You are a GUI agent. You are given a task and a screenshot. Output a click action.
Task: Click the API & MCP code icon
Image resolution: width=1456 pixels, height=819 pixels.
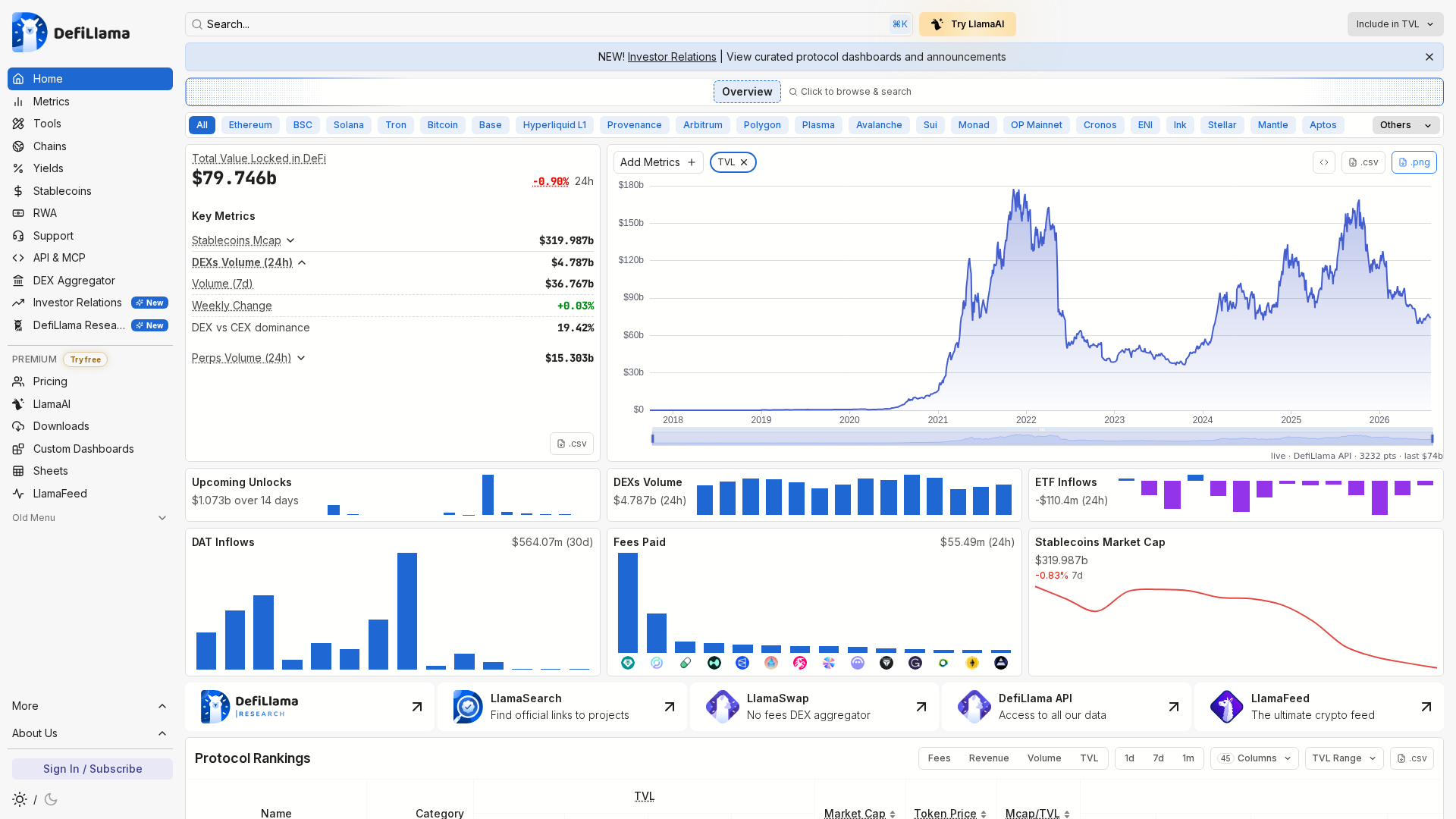tap(18, 258)
